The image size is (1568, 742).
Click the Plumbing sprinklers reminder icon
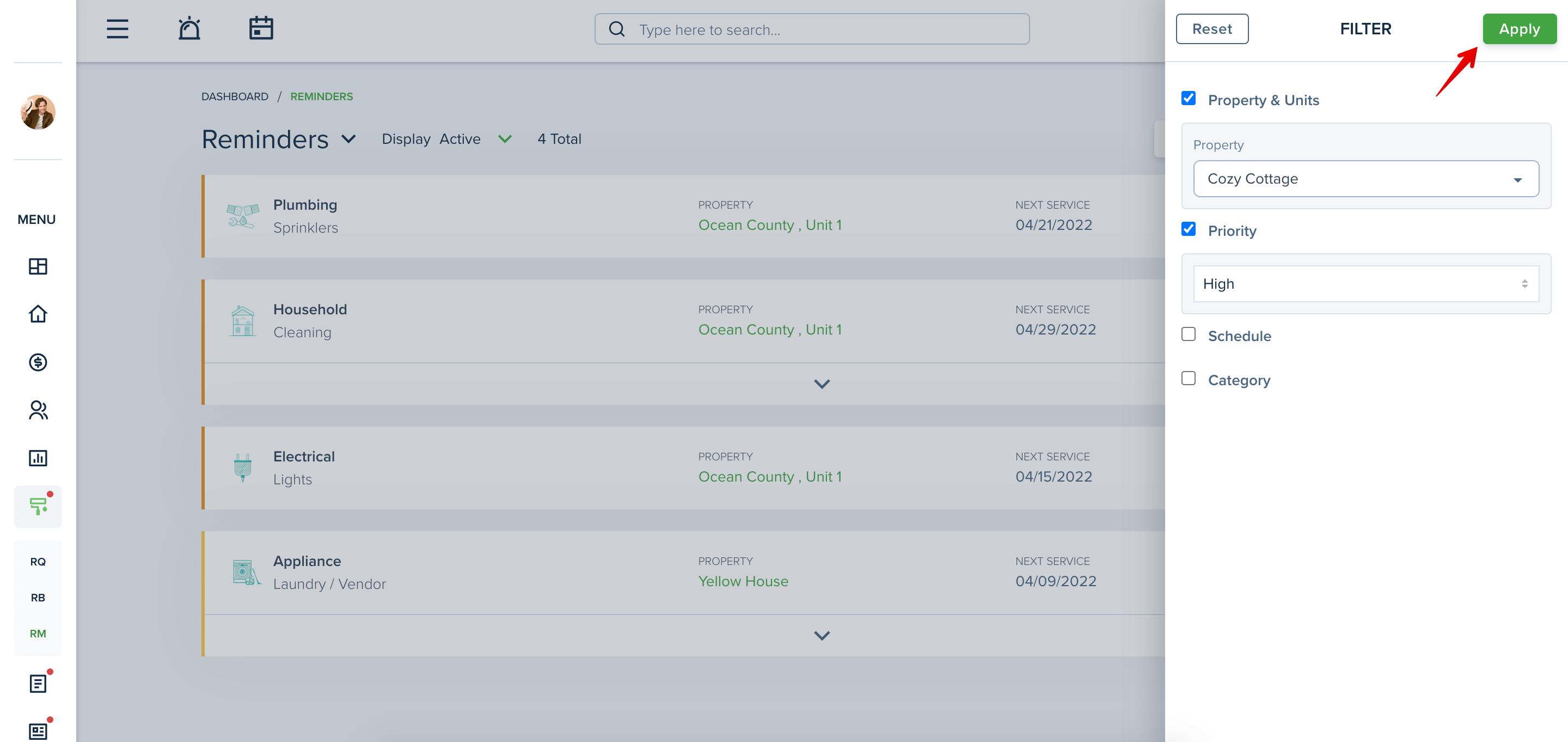tap(242, 216)
